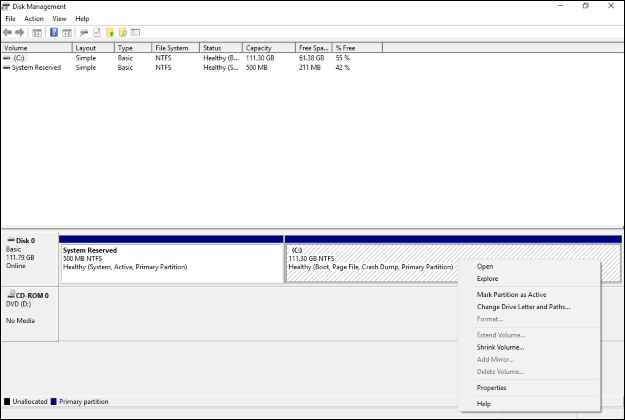Click the Disk Management title bar icon
Viewport: 625px width, 420px height.
pyautogui.click(x=6, y=6)
